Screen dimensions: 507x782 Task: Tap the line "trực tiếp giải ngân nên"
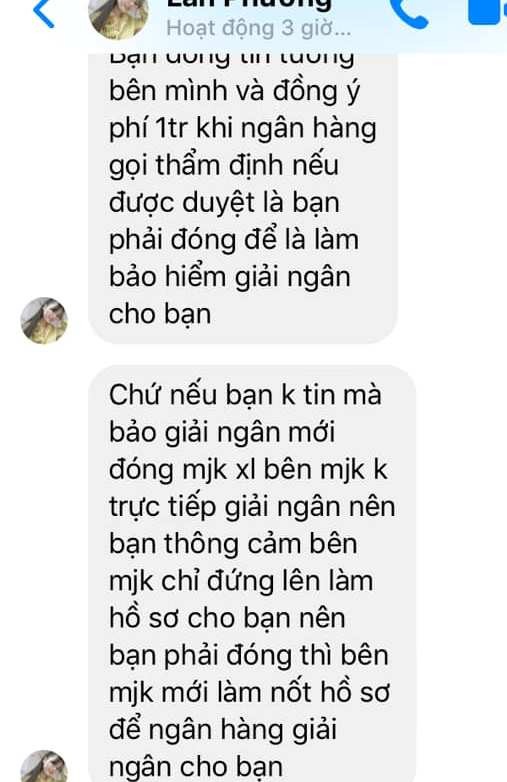click(252, 507)
